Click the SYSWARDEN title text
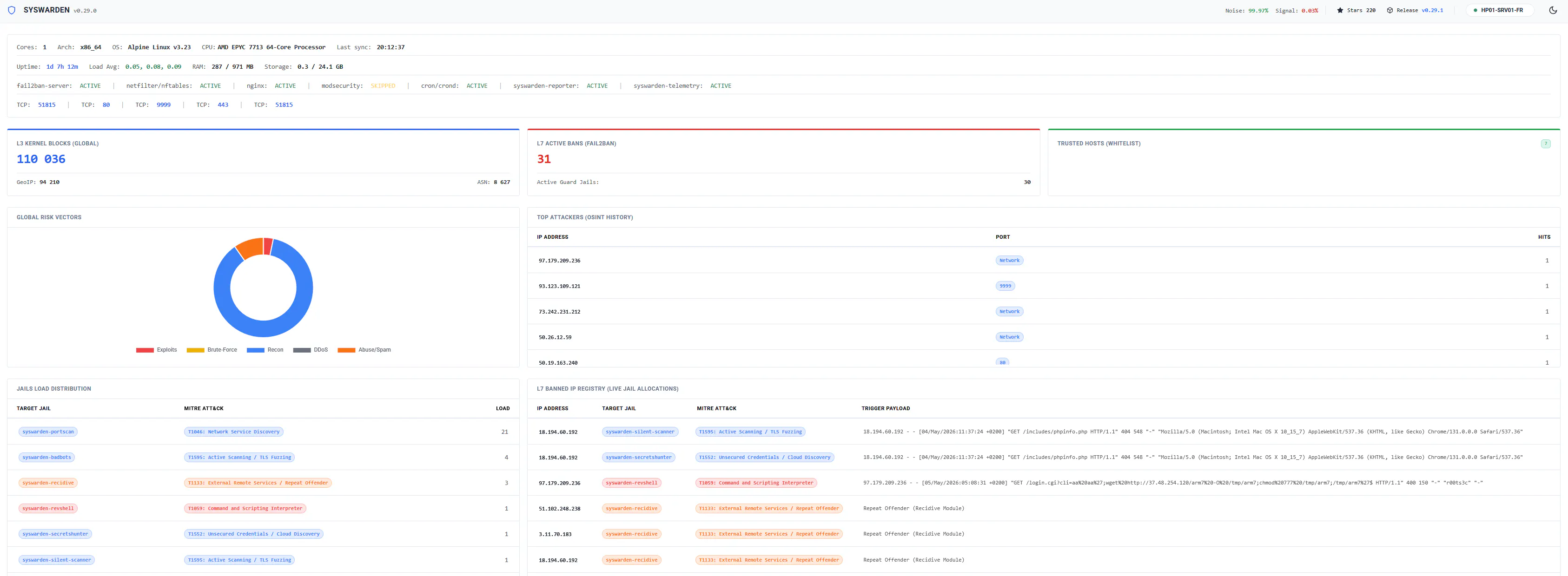The image size is (1568, 576). (x=46, y=10)
